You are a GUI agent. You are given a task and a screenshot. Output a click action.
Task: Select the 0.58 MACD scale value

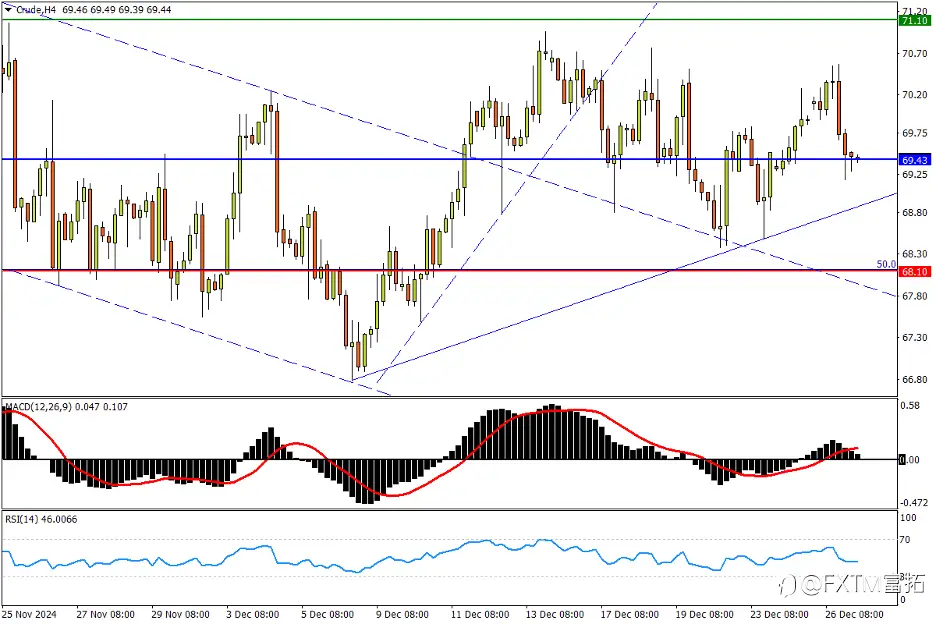(x=910, y=406)
